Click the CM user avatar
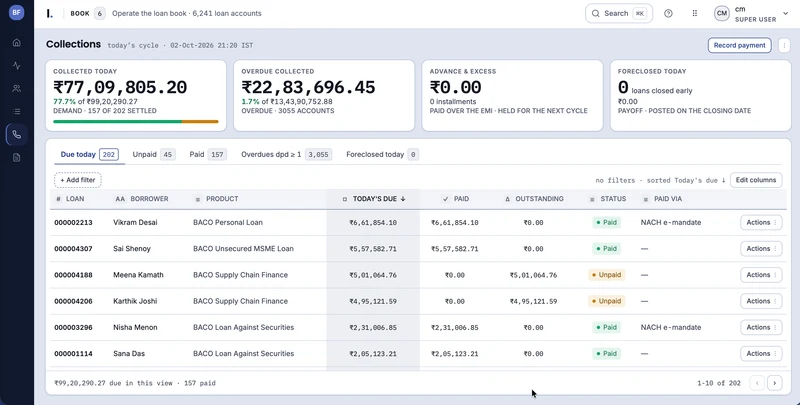Viewport: 800px width, 405px height. pos(721,14)
